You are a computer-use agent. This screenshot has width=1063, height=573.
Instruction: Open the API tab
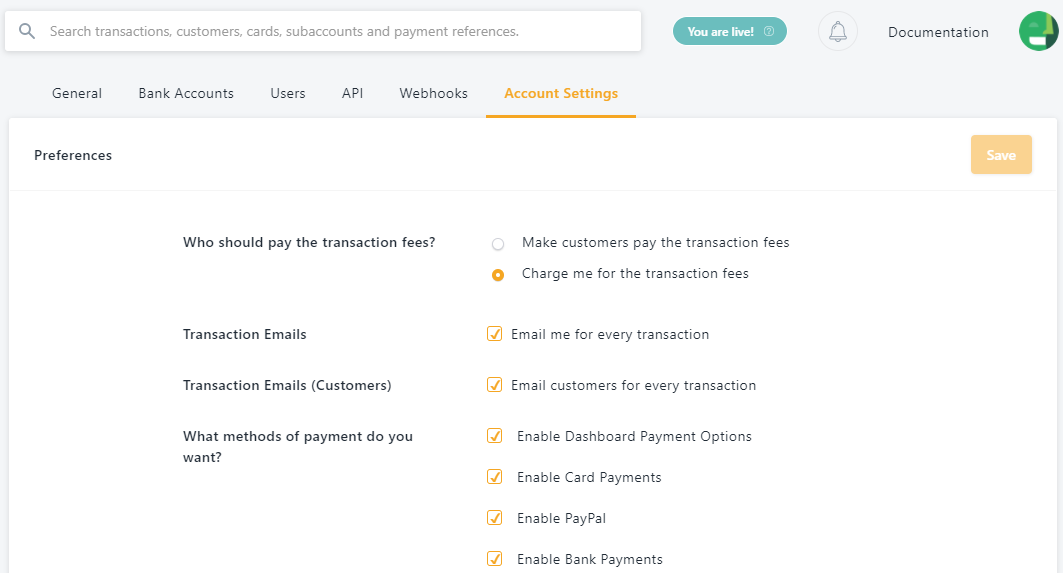[352, 93]
